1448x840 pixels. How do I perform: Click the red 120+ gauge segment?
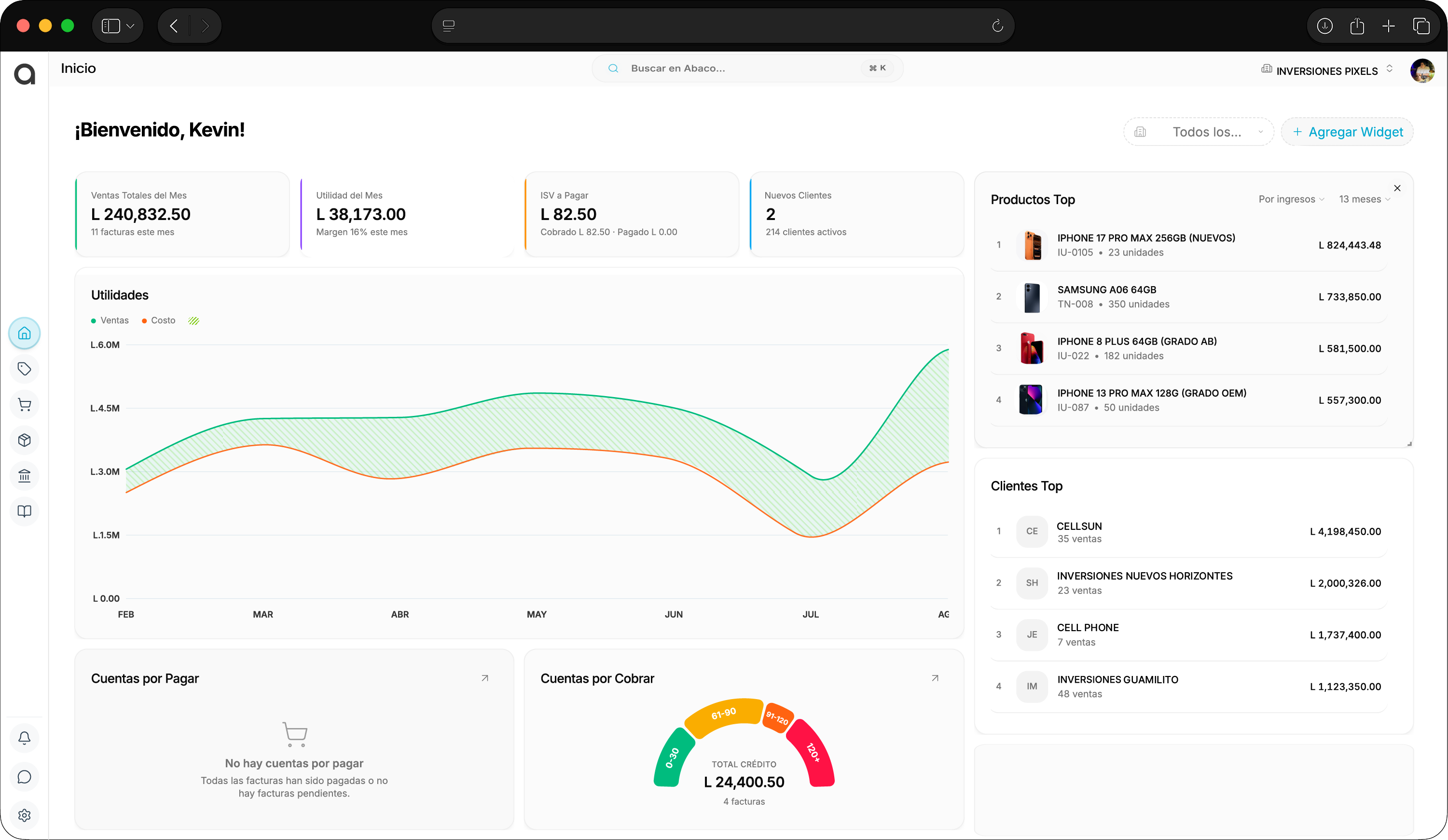tap(812, 753)
